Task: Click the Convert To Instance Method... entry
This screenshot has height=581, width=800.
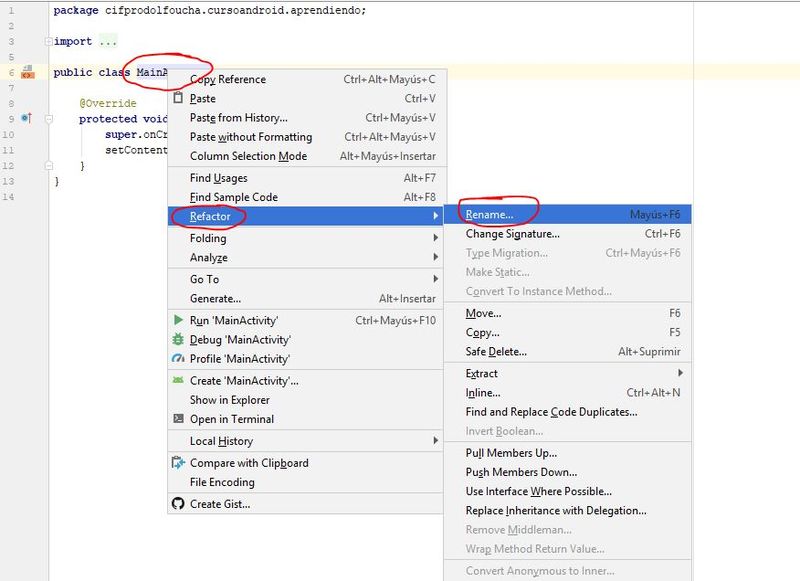Action: coord(568,291)
